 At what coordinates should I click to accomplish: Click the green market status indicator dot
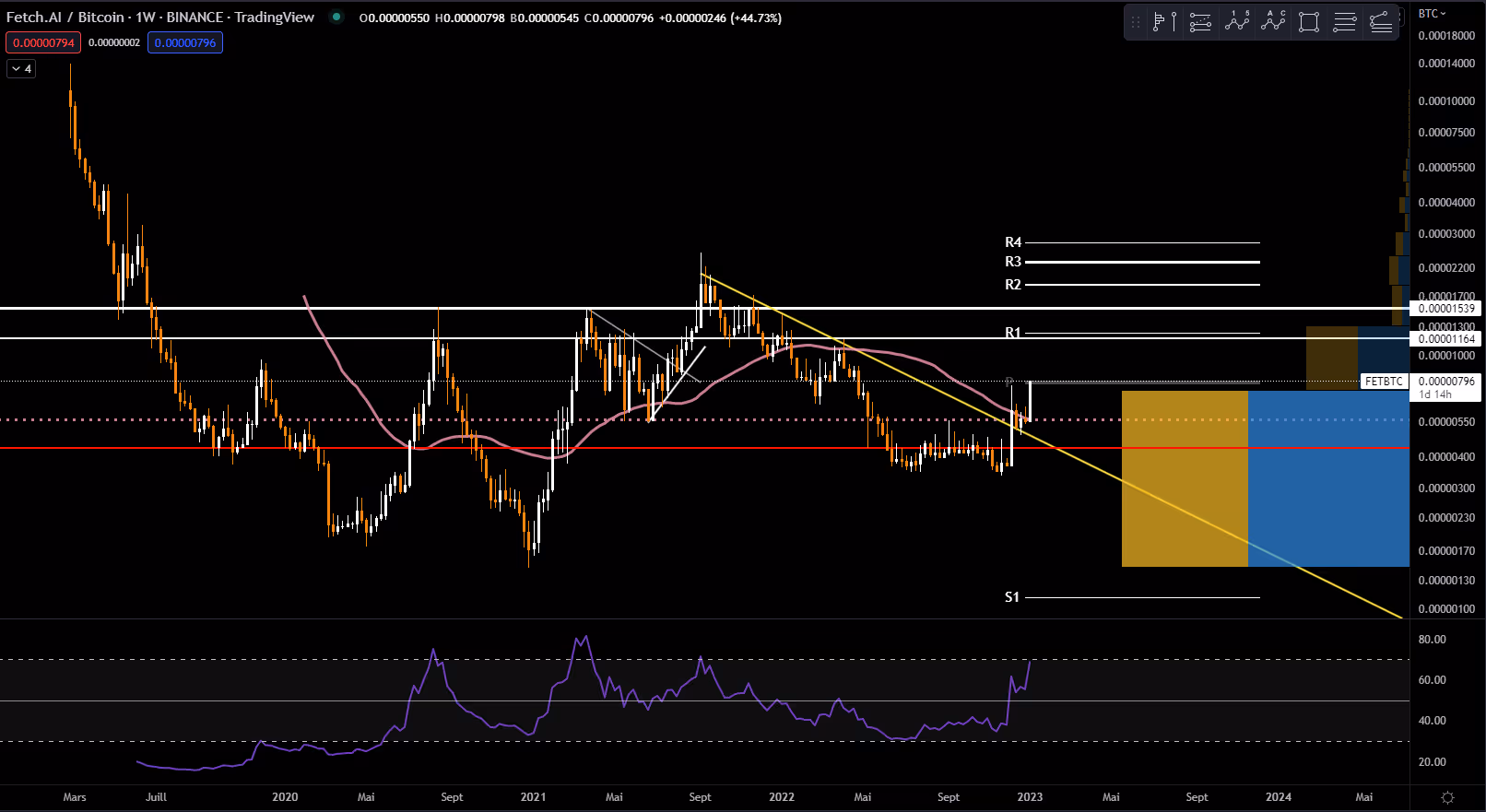coord(336,17)
